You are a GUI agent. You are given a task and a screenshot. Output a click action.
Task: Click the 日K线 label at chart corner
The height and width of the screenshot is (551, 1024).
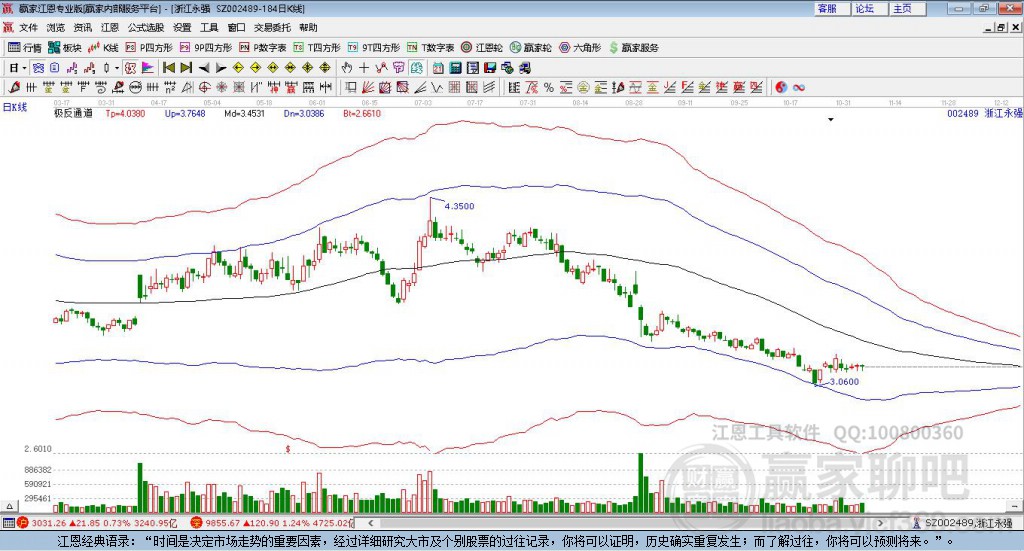coord(14,107)
